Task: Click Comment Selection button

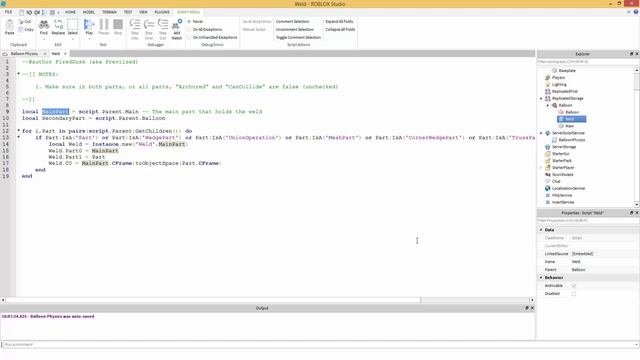Action: (x=293, y=21)
